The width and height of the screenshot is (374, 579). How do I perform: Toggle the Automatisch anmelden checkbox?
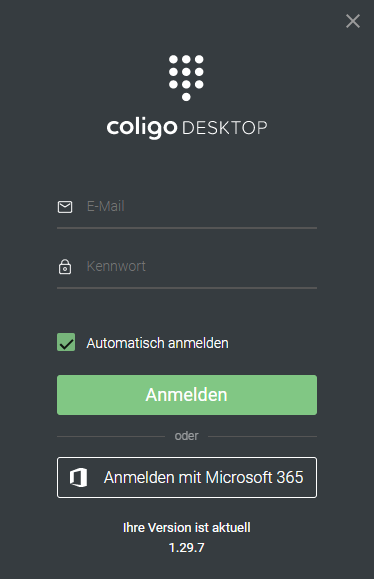pos(66,342)
